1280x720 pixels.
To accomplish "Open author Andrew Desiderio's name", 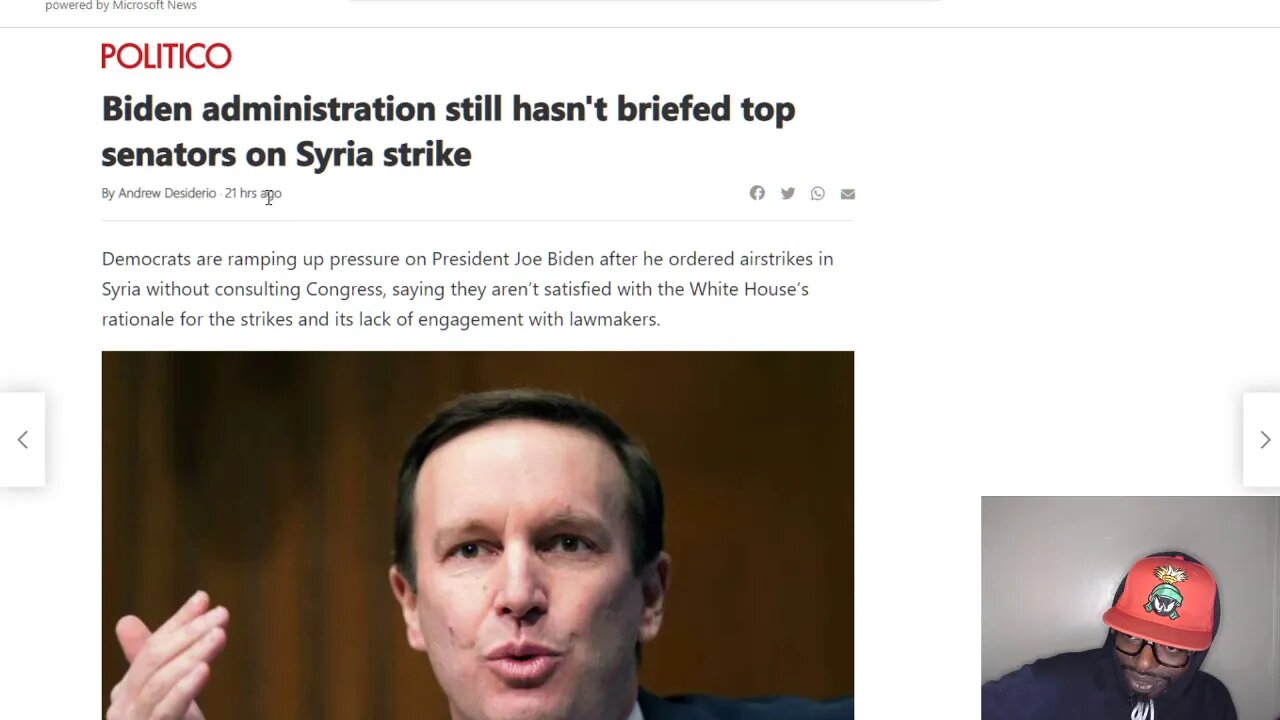I will 167,193.
